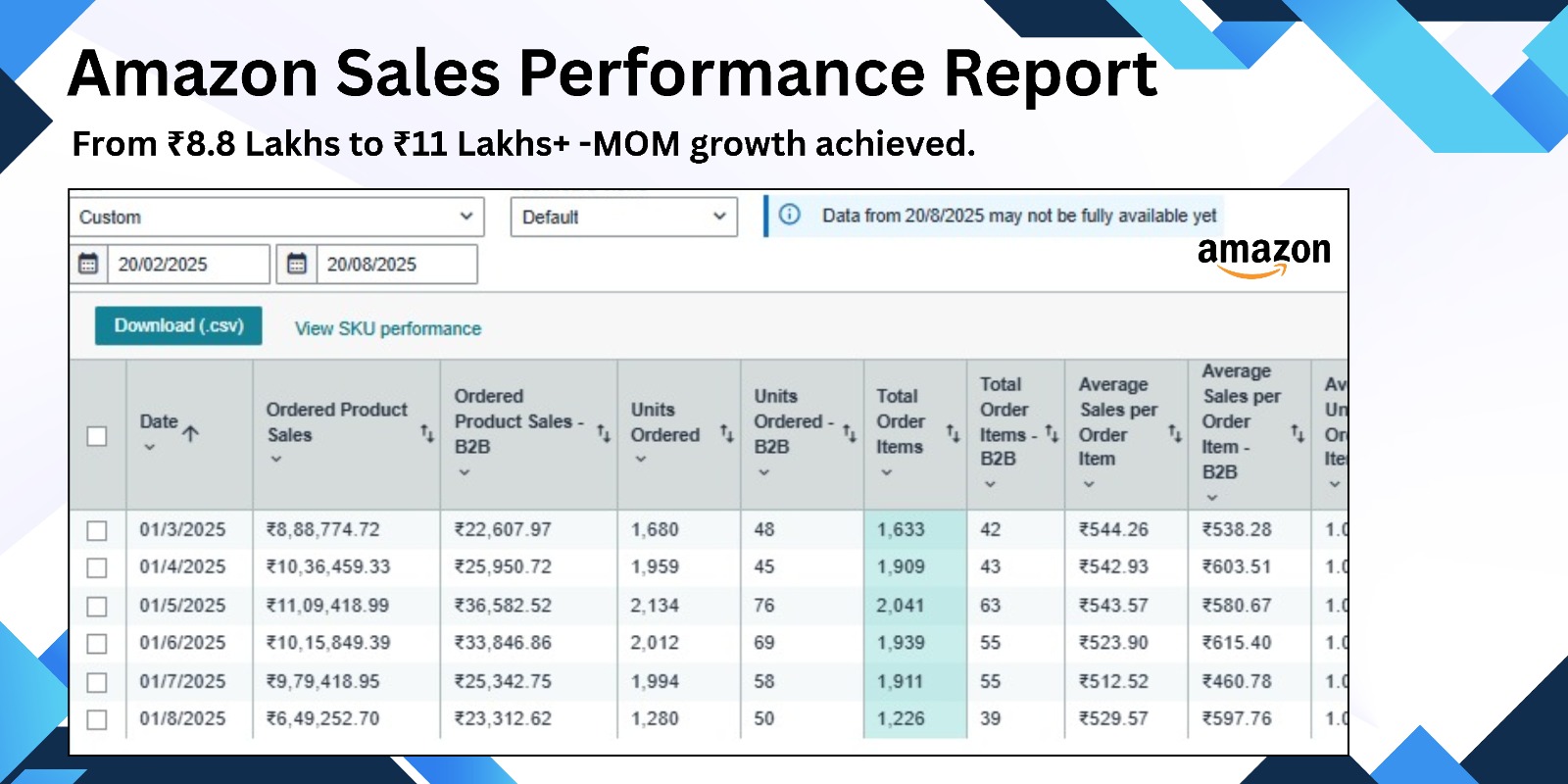The height and width of the screenshot is (784, 1568).
Task: Click the Amazon logo
Action: pyautogui.click(x=1263, y=256)
